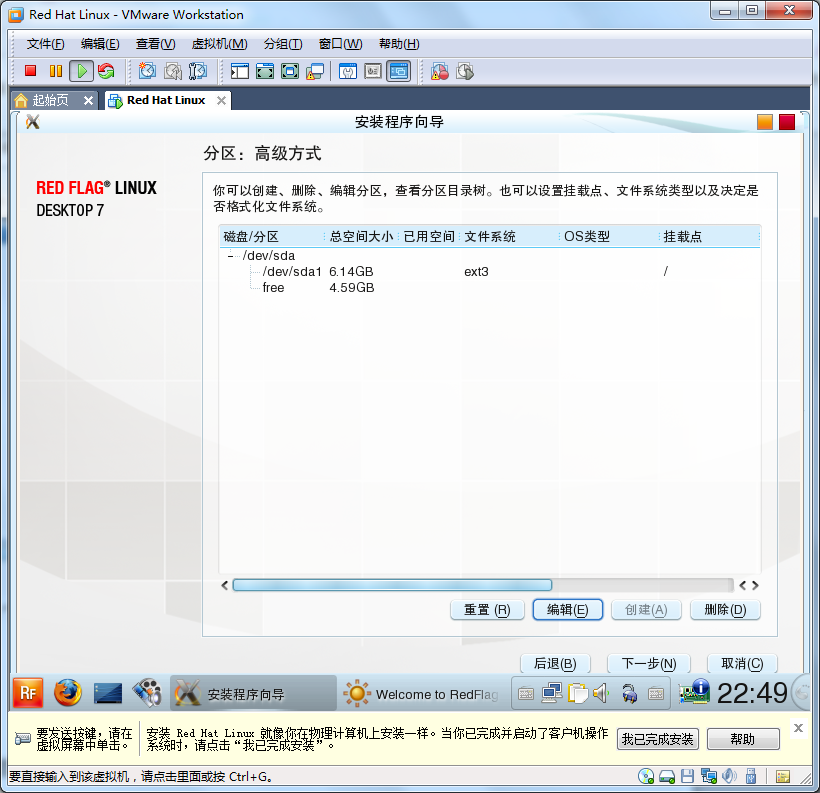
Task: Cancel installation with 取消(C) button
Action: point(742,664)
